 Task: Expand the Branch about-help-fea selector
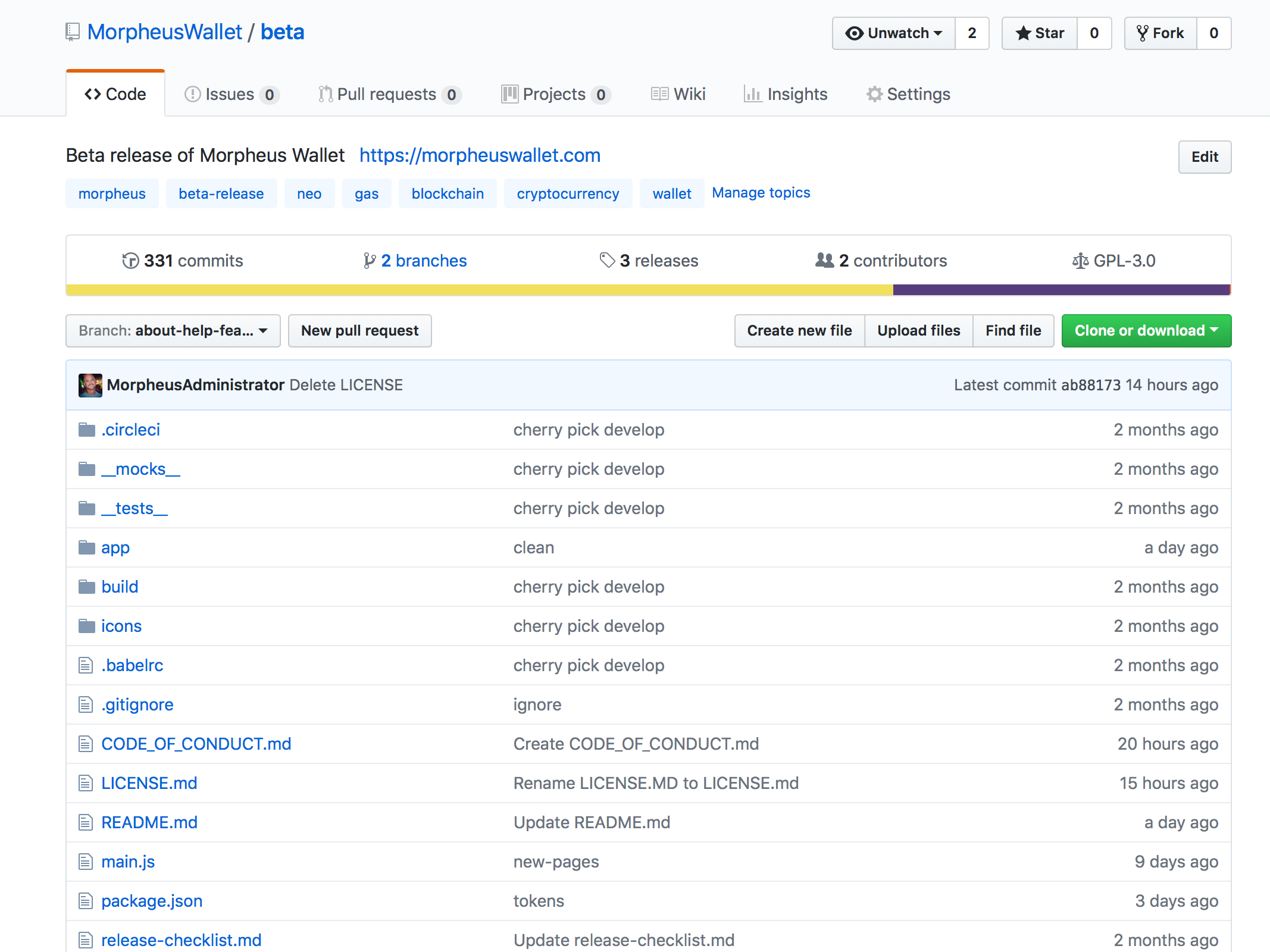173,331
